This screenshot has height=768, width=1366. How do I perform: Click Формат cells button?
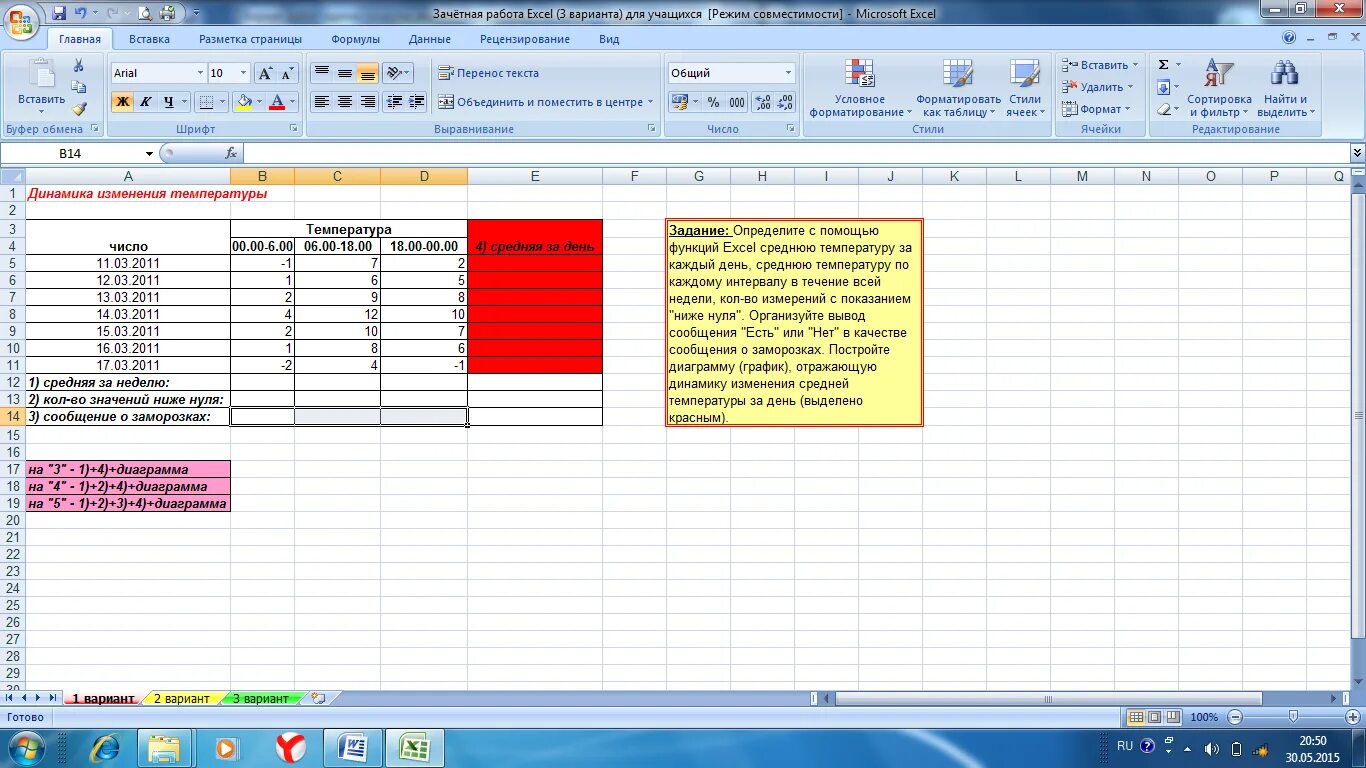[x=1095, y=109]
